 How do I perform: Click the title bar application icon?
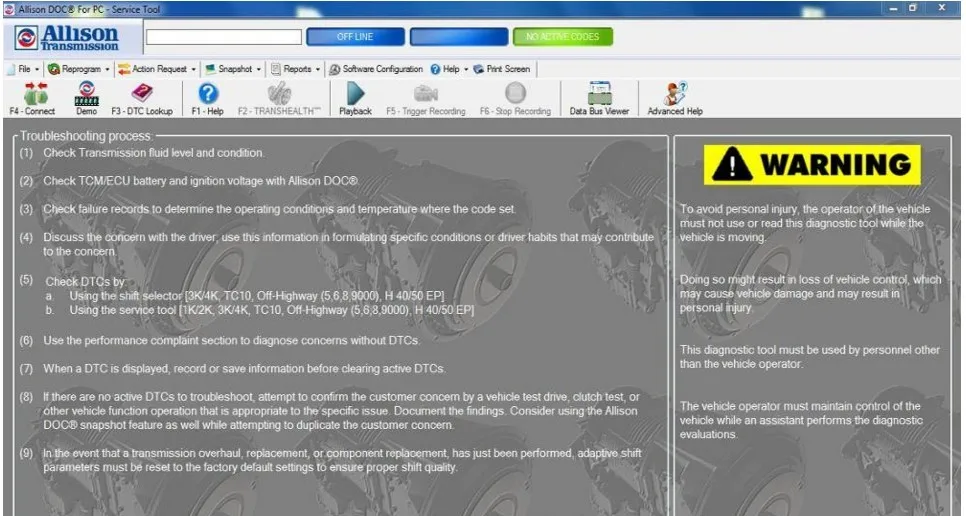click(9, 9)
